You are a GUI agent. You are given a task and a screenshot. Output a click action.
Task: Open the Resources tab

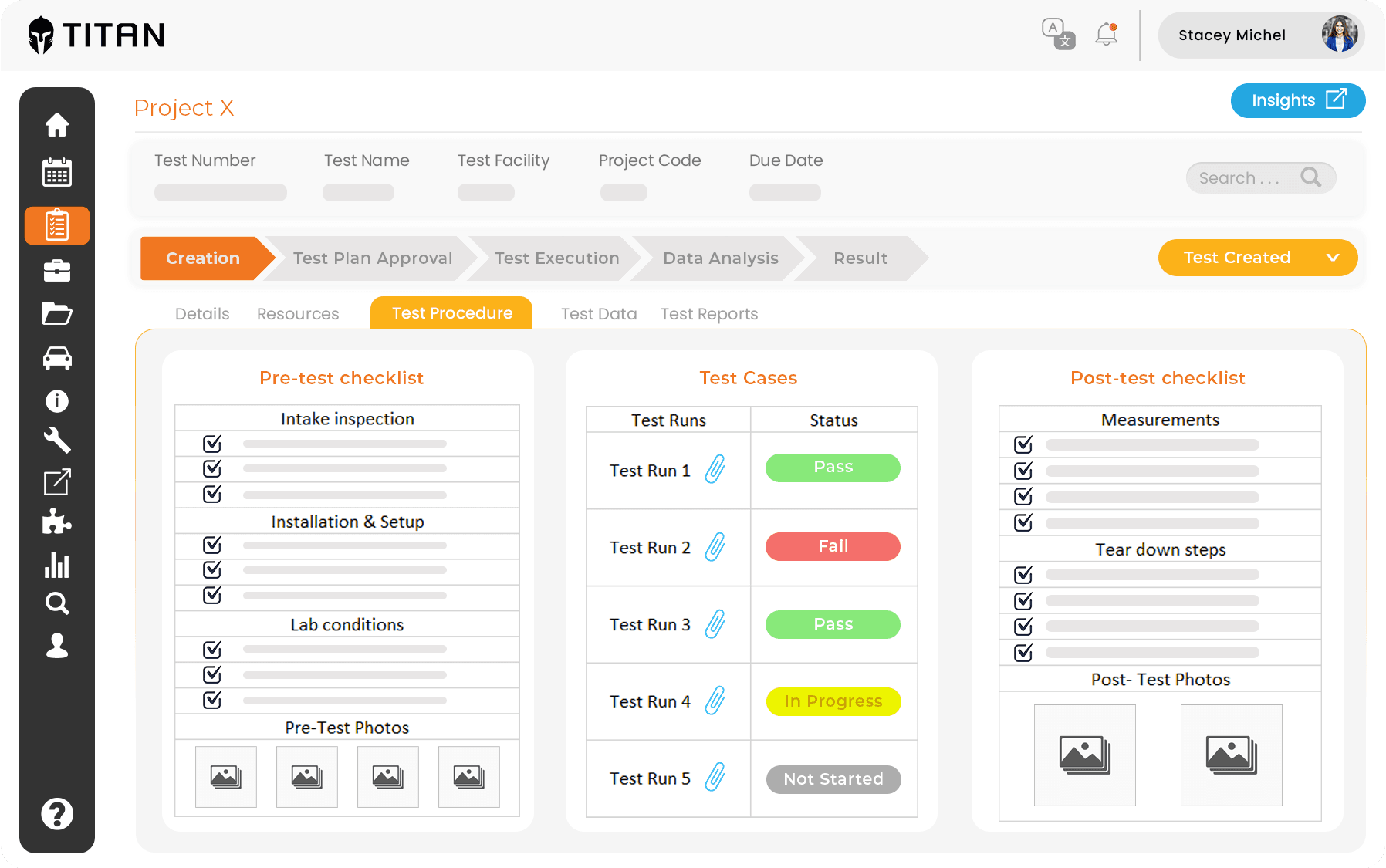coord(297,313)
